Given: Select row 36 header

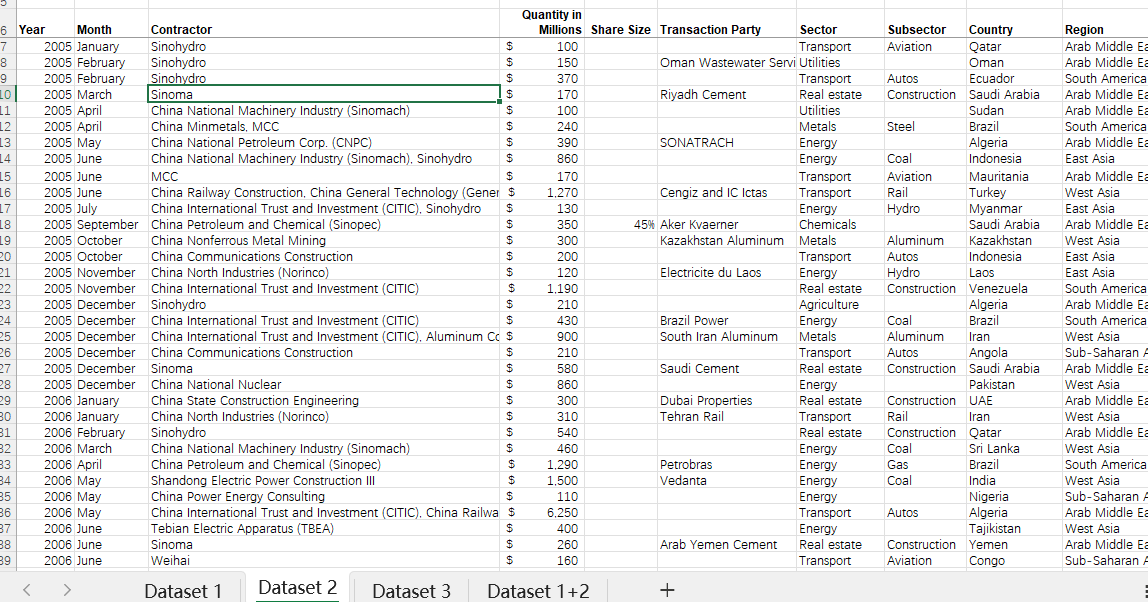Looking at the screenshot, I should [7, 513].
